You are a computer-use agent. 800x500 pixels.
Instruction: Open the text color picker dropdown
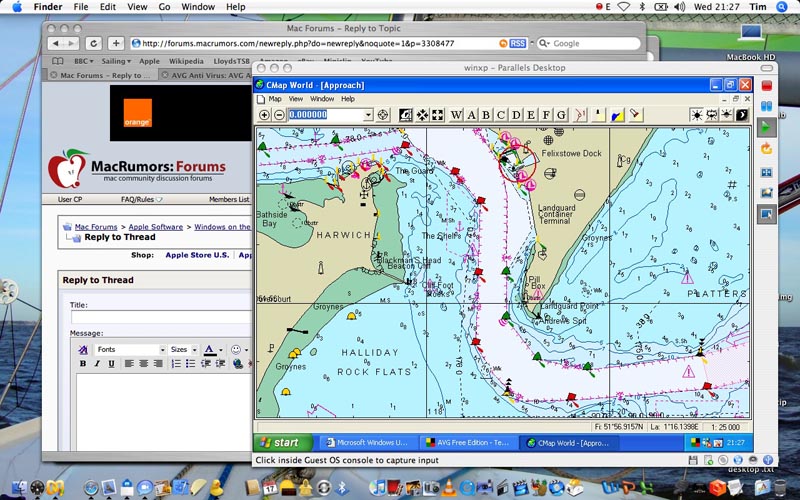click(221, 350)
